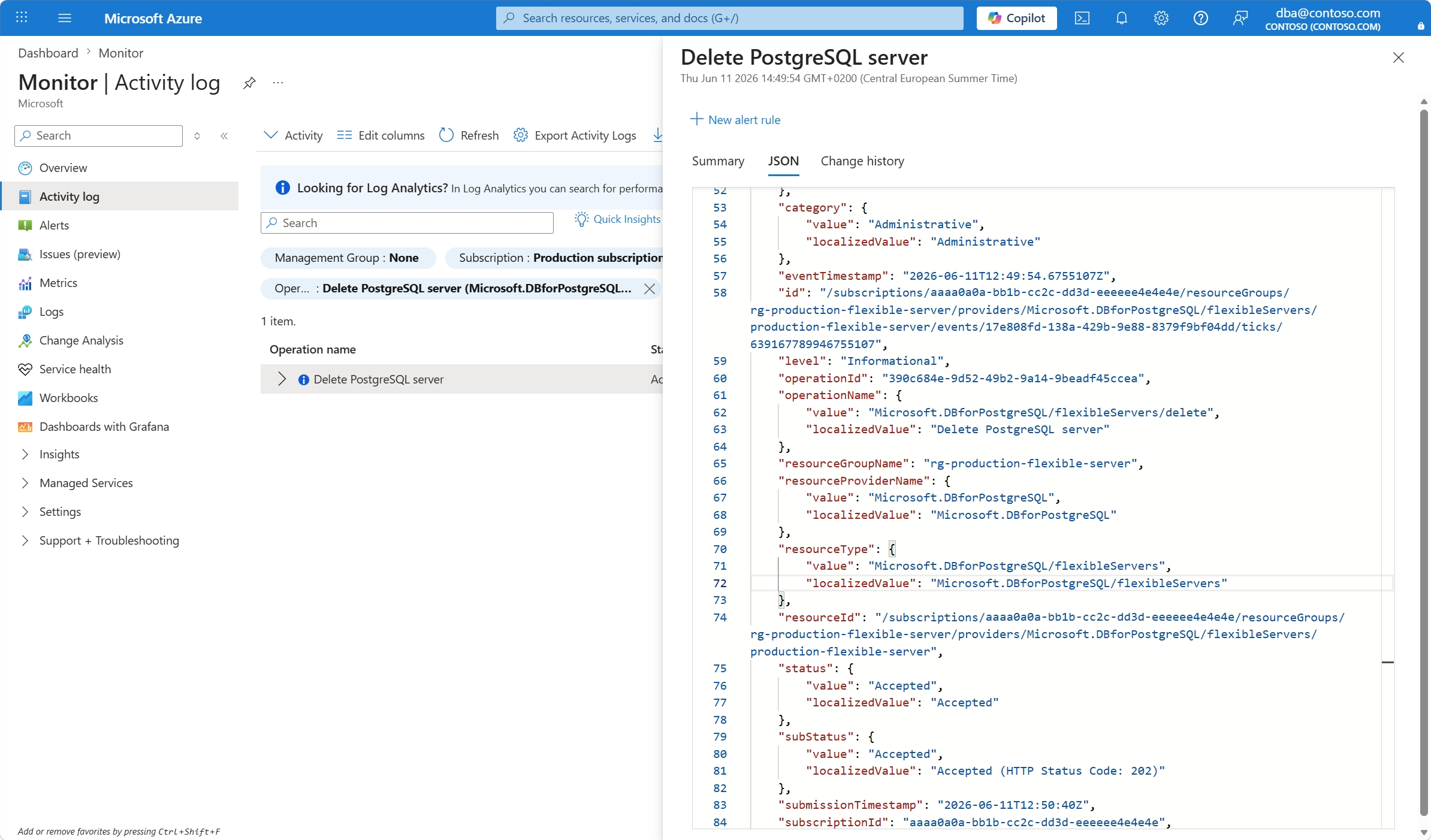Click Export Activity Logs

click(x=575, y=135)
